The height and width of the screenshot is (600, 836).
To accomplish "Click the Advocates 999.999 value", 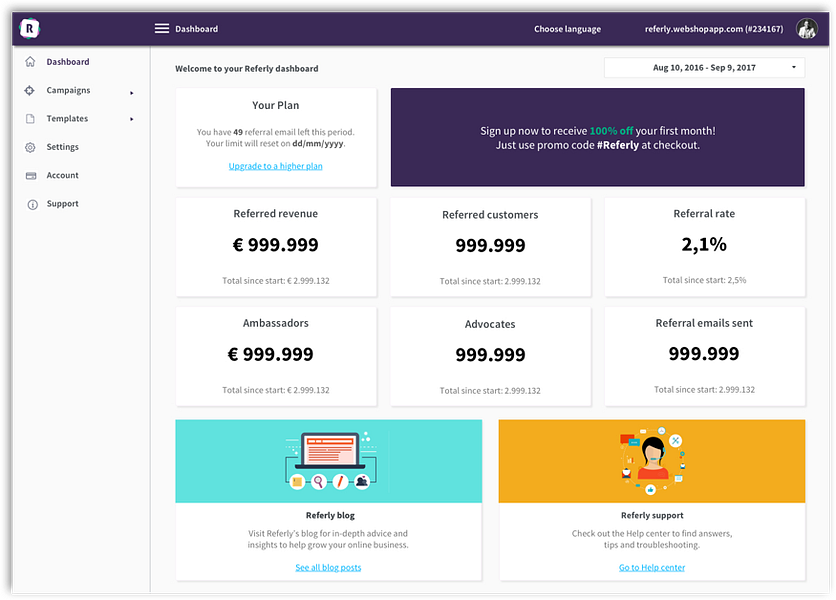I will [x=490, y=355].
